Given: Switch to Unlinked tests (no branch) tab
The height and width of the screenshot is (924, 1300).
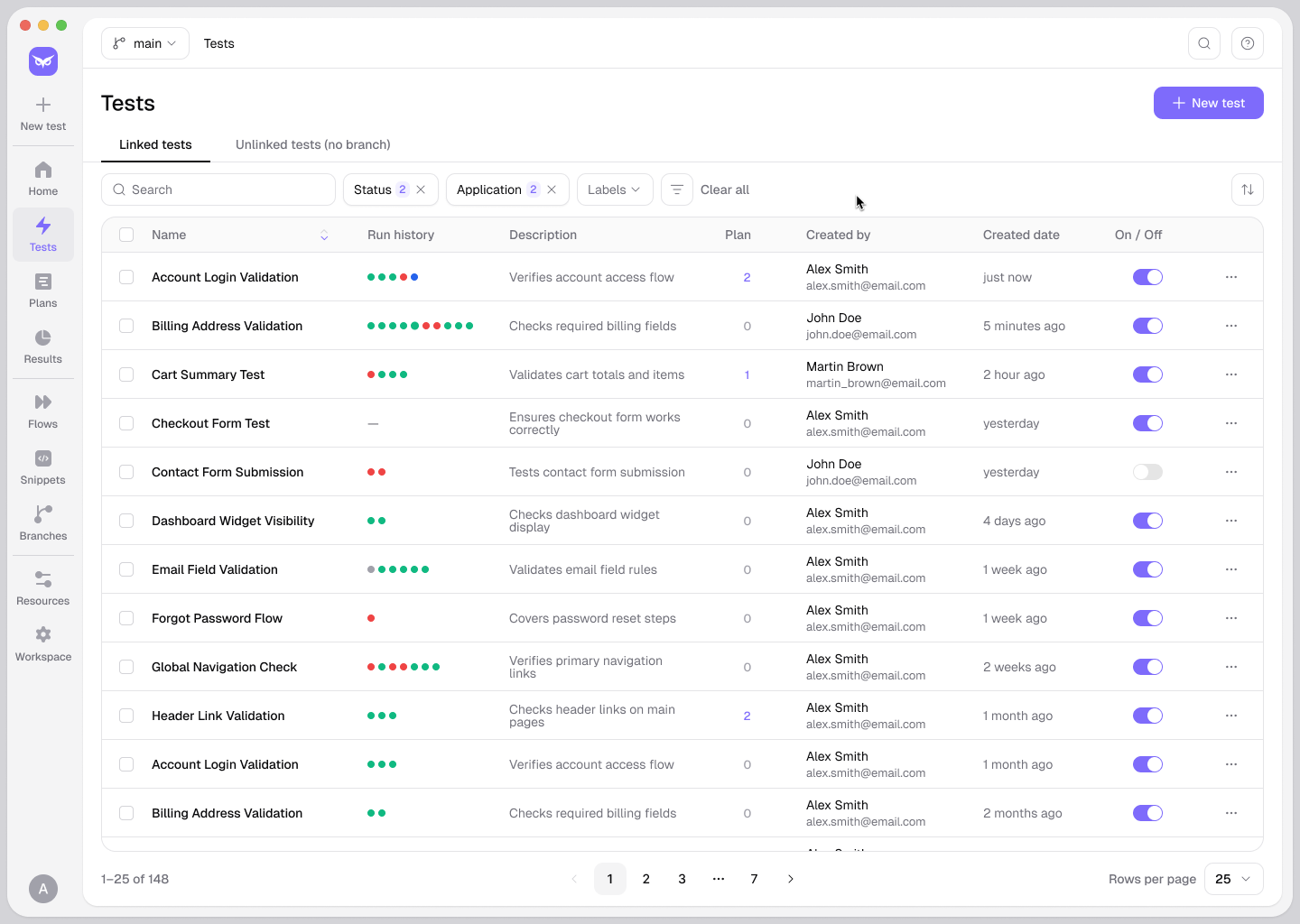Looking at the screenshot, I should pos(313,144).
